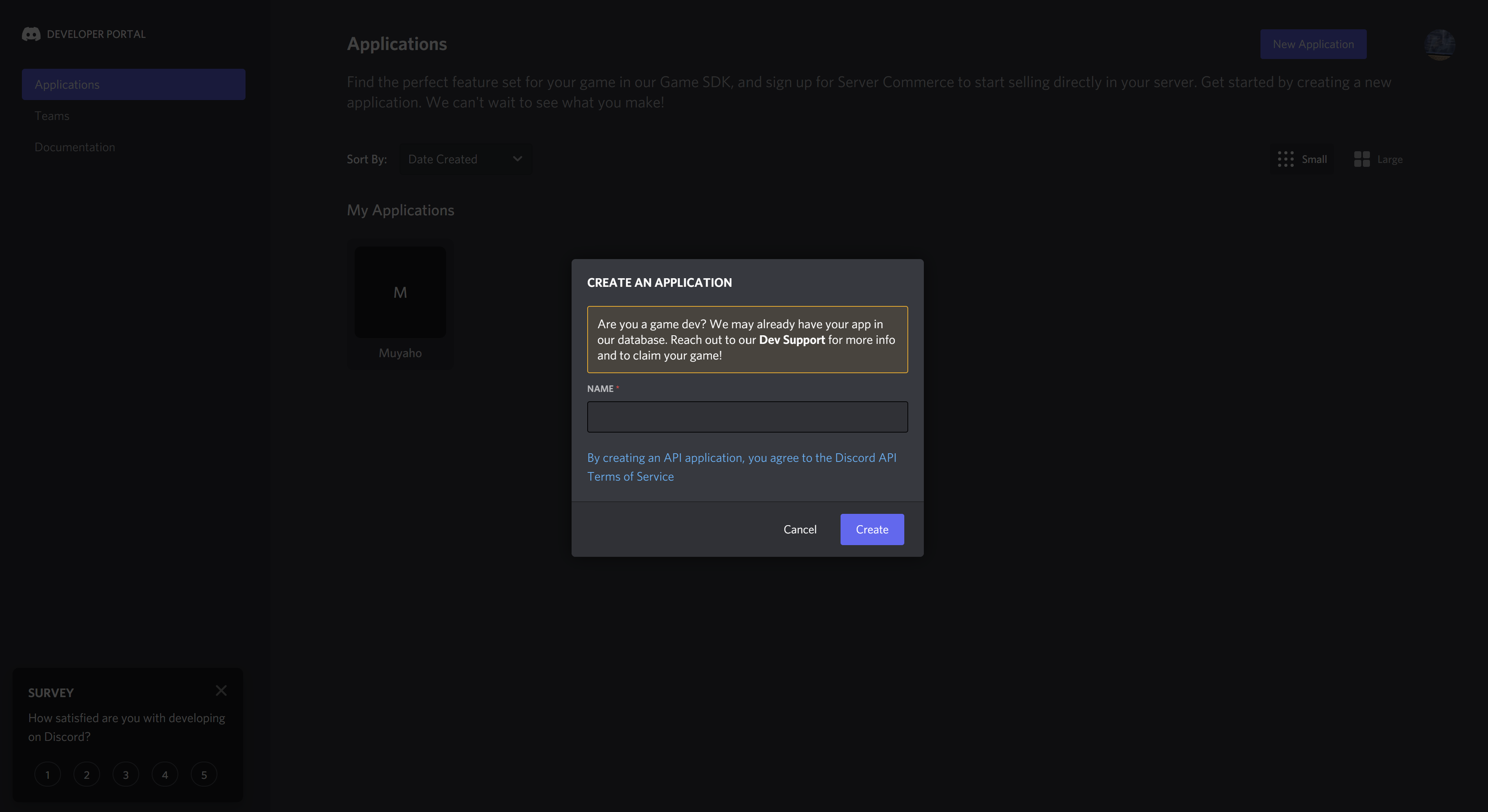1488x812 pixels.
Task: Switch to Large grid view
Action: point(1378,159)
